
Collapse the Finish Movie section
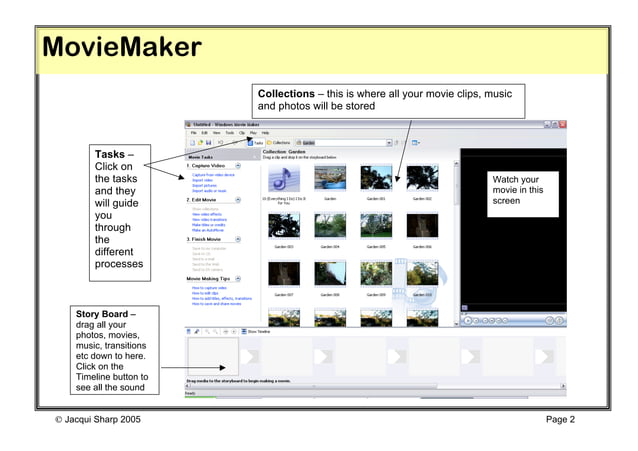tap(238, 239)
